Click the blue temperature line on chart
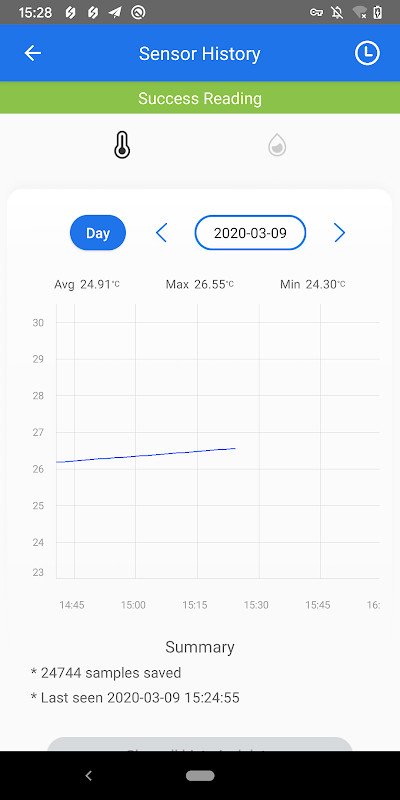Viewport: 400px width, 800px height. click(x=146, y=455)
